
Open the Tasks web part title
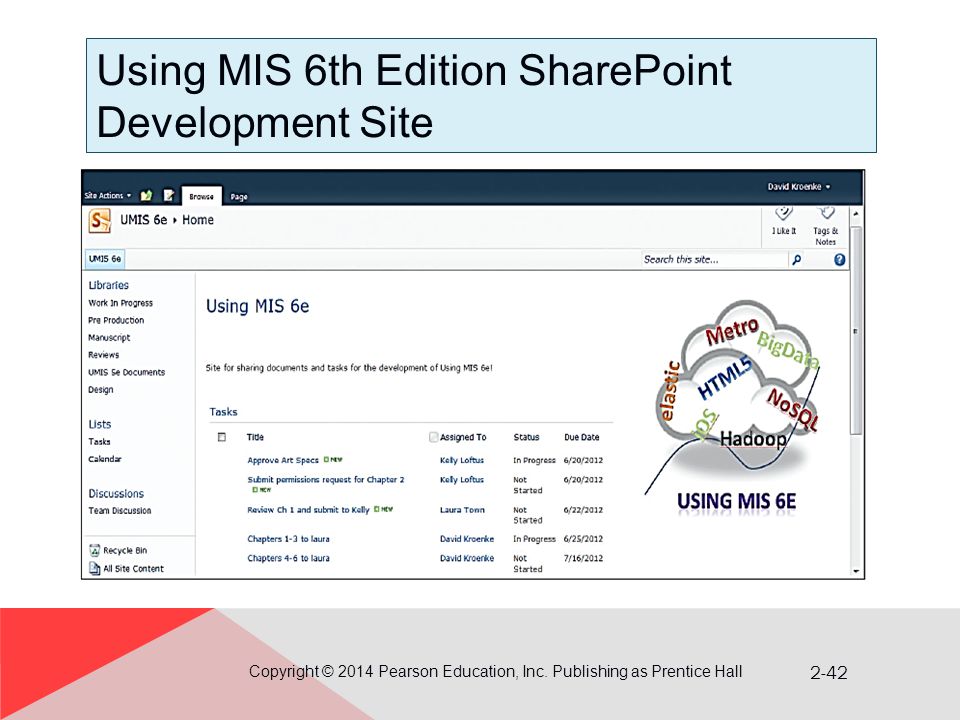click(223, 412)
